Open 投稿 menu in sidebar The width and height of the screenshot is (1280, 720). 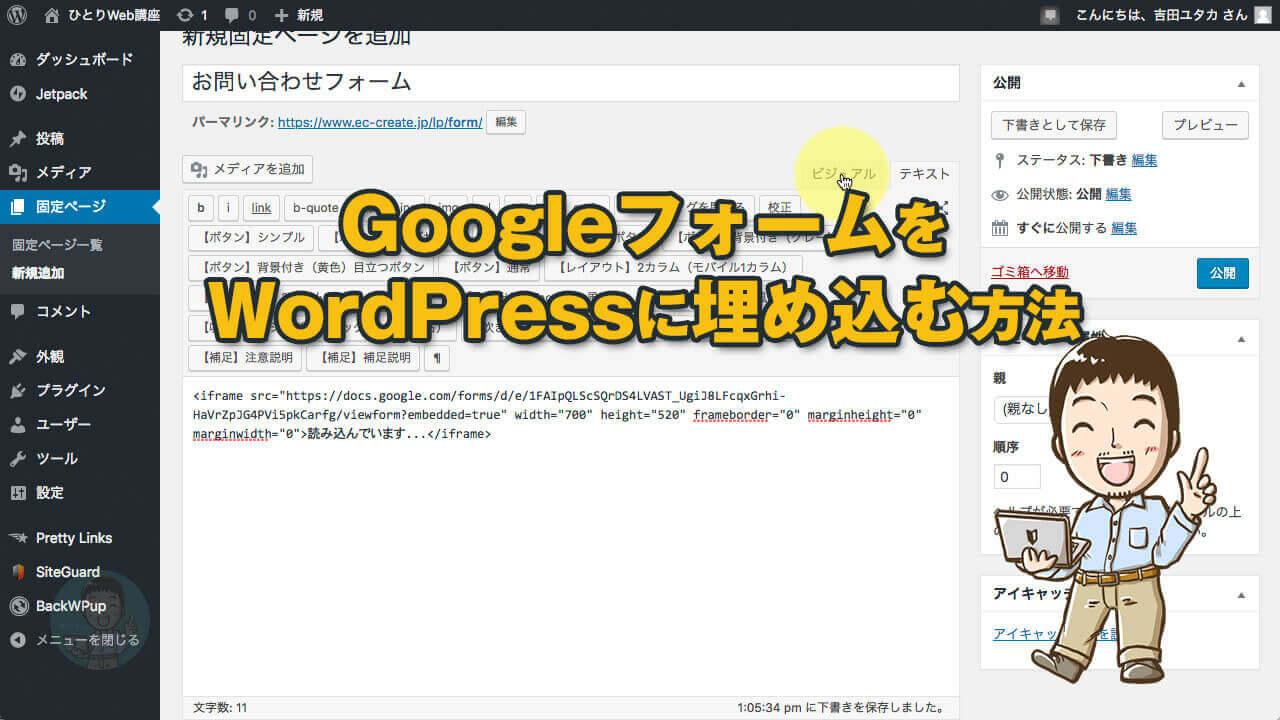[80, 138]
